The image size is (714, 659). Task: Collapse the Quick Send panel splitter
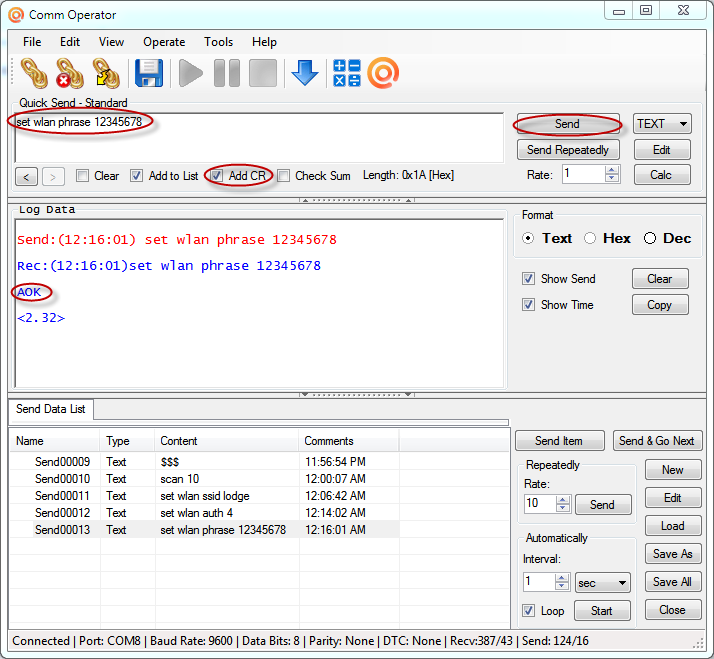coord(357,200)
